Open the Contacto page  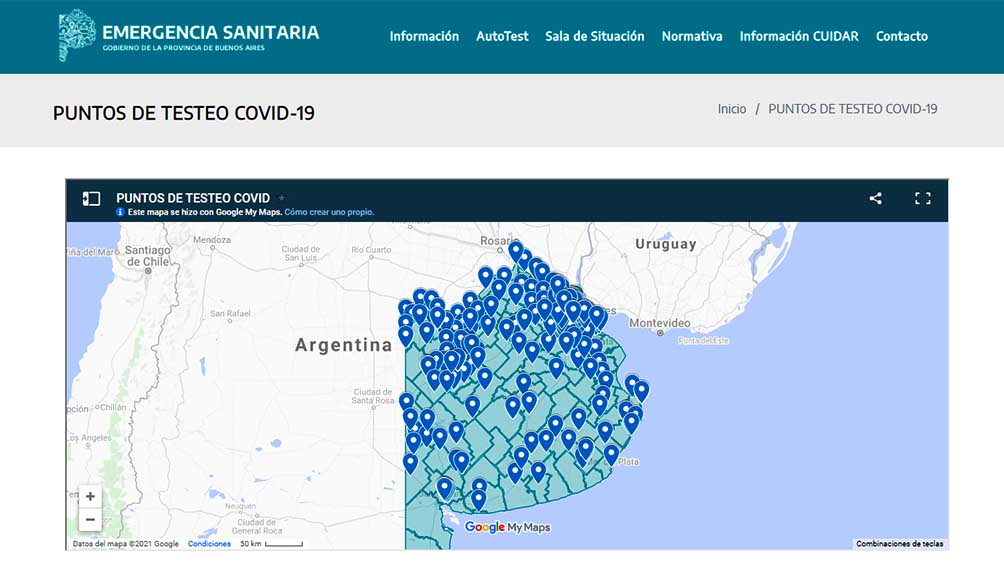point(902,37)
